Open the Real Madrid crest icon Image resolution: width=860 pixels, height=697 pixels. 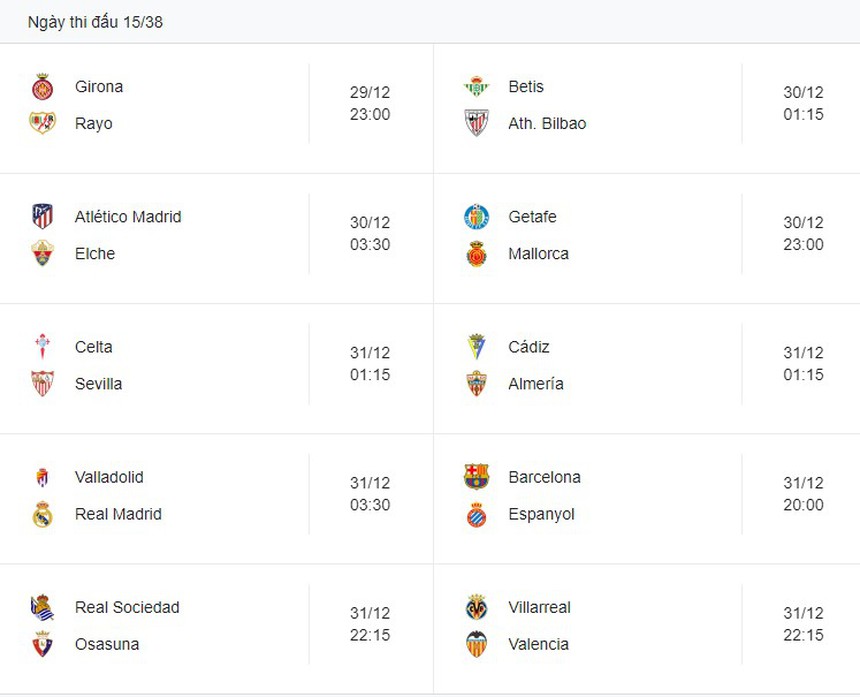coord(42,514)
